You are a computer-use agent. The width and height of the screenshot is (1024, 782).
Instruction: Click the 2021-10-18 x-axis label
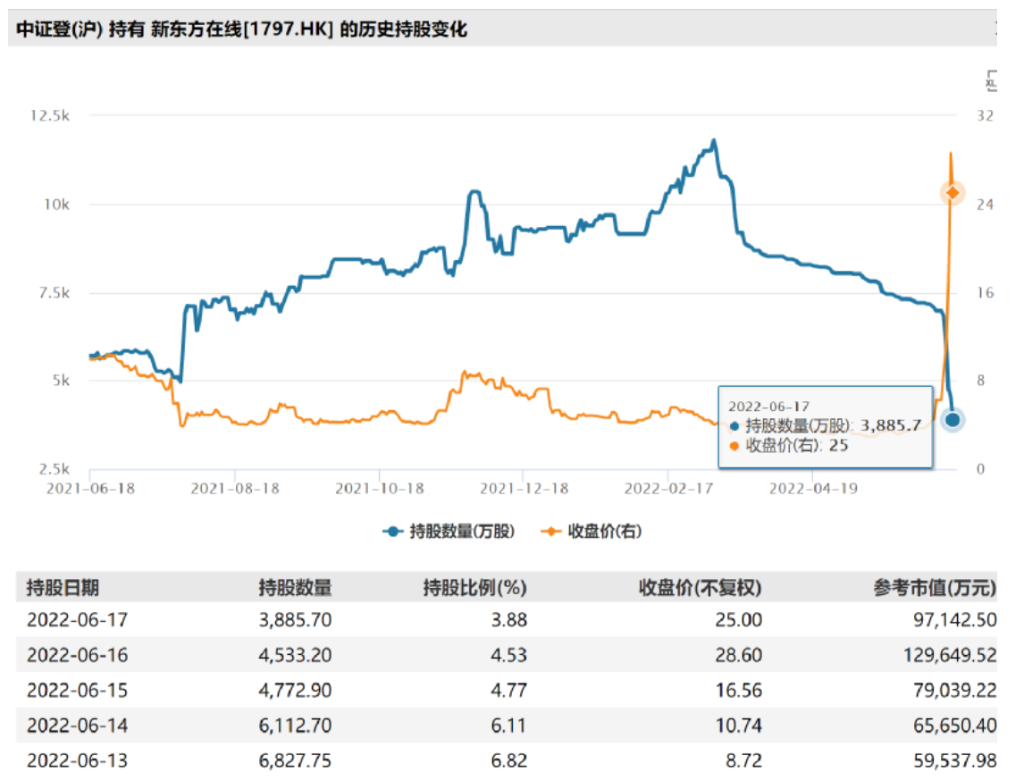(379, 488)
